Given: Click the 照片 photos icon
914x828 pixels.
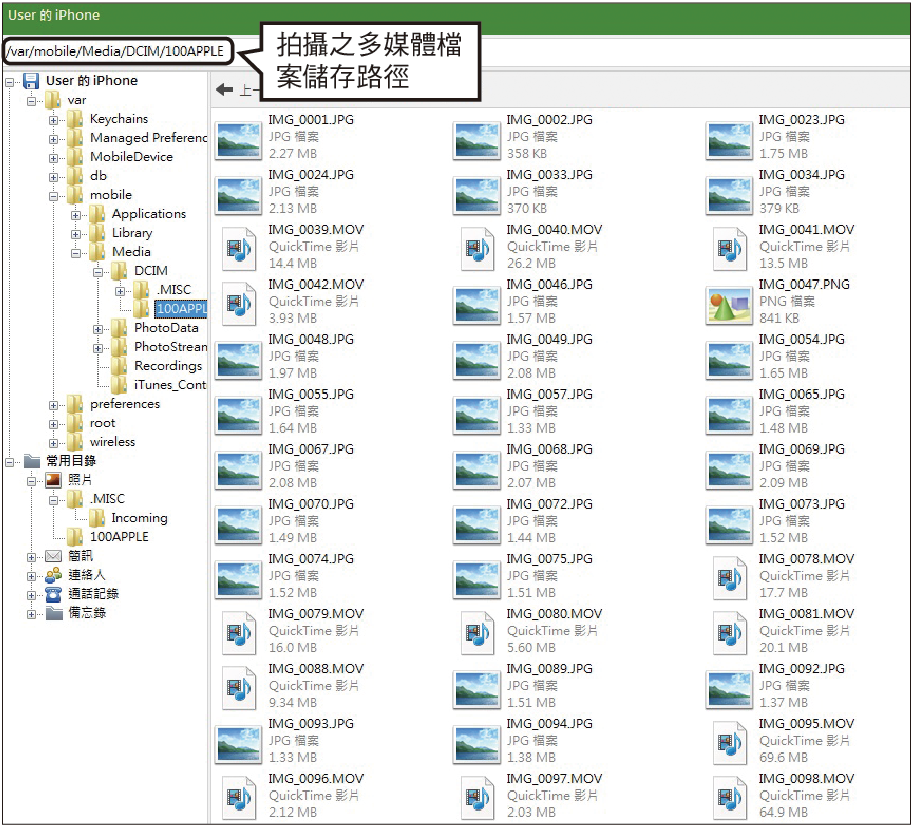Looking at the screenshot, I should [53, 480].
